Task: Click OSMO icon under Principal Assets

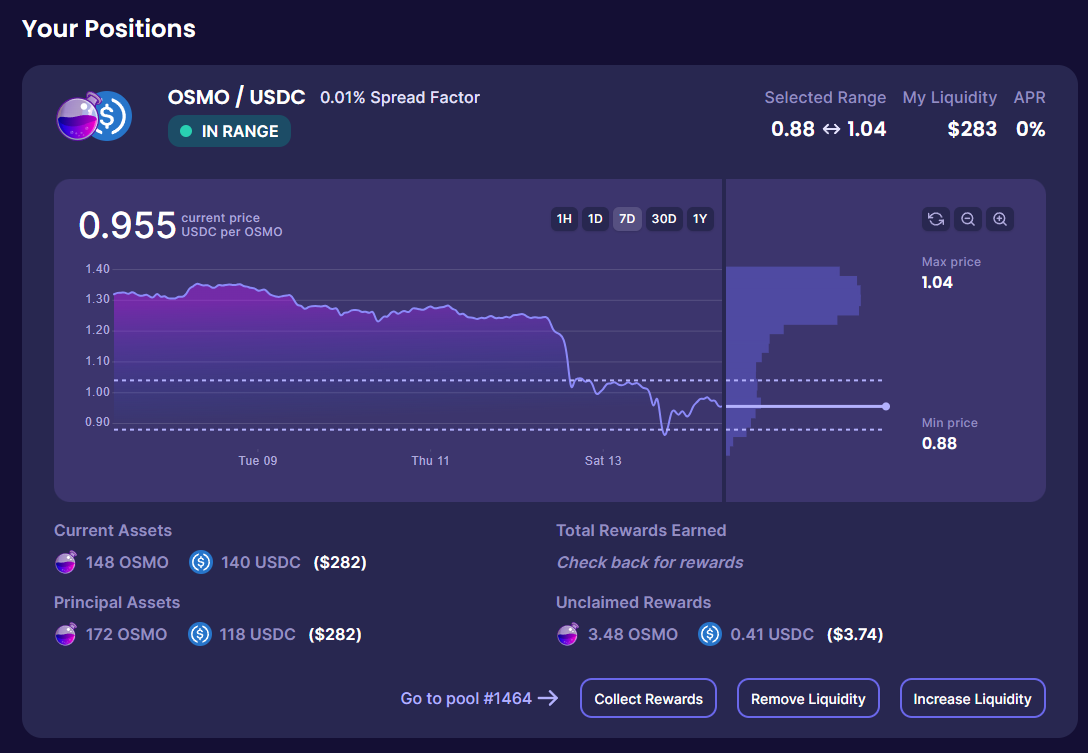Action: click(66, 634)
